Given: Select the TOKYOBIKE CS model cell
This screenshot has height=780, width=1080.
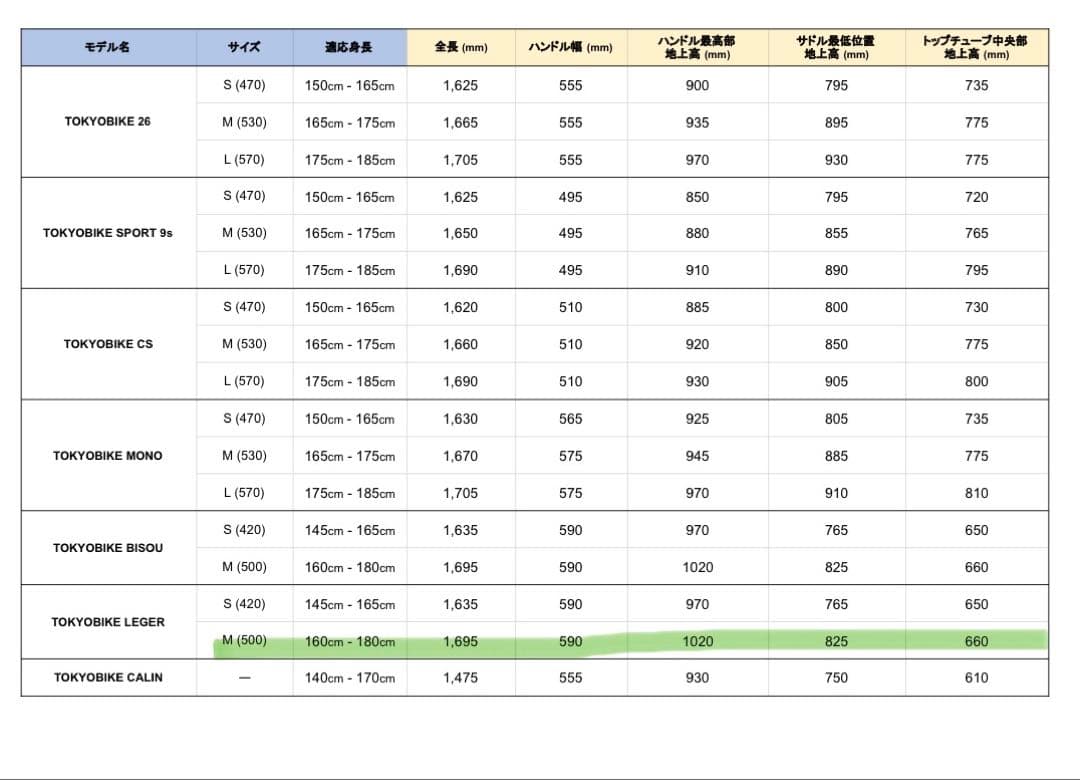Looking at the screenshot, I should pyautogui.click(x=108, y=344).
